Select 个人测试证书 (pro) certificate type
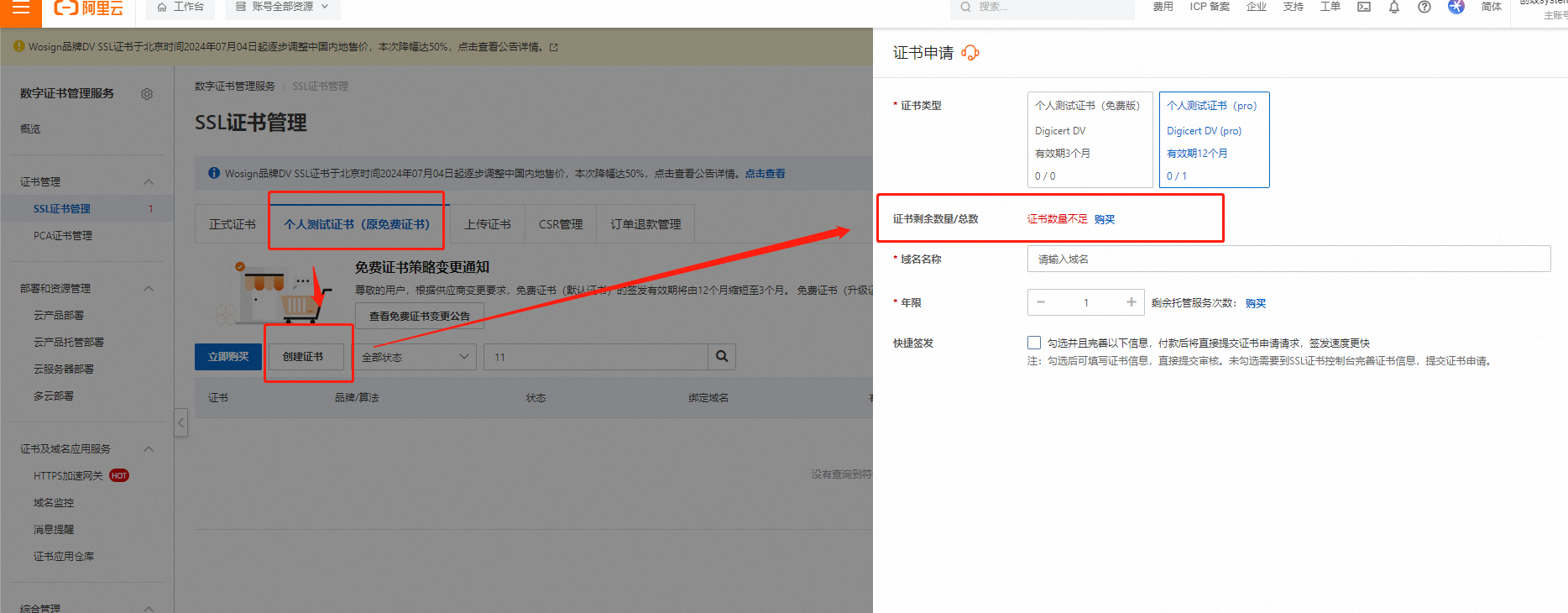Viewport: 1568px width, 613px height. (x=1214, y=139)
